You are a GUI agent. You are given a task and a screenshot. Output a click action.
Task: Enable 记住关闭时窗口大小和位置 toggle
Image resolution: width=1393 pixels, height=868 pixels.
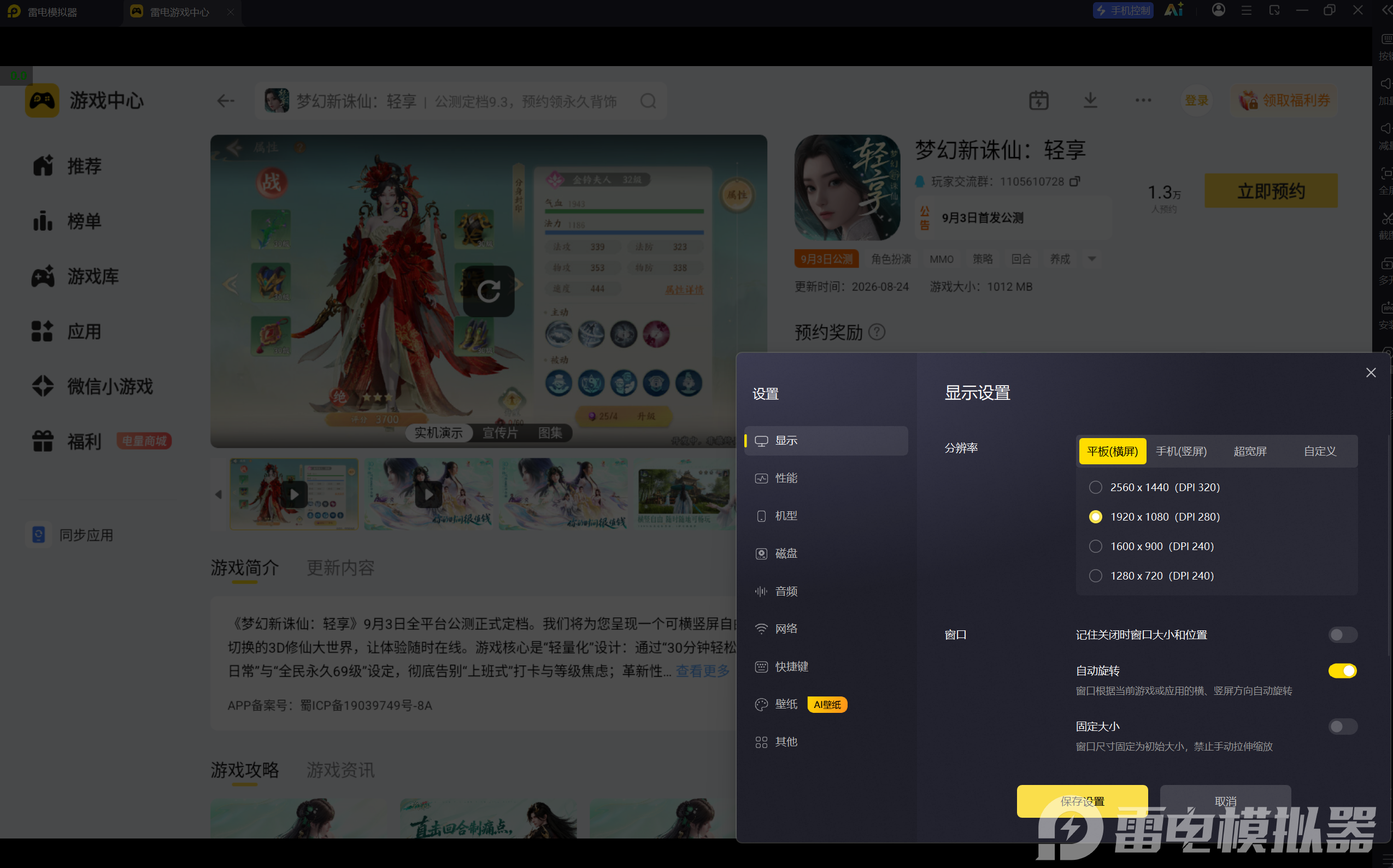(x=1343, y=634)
